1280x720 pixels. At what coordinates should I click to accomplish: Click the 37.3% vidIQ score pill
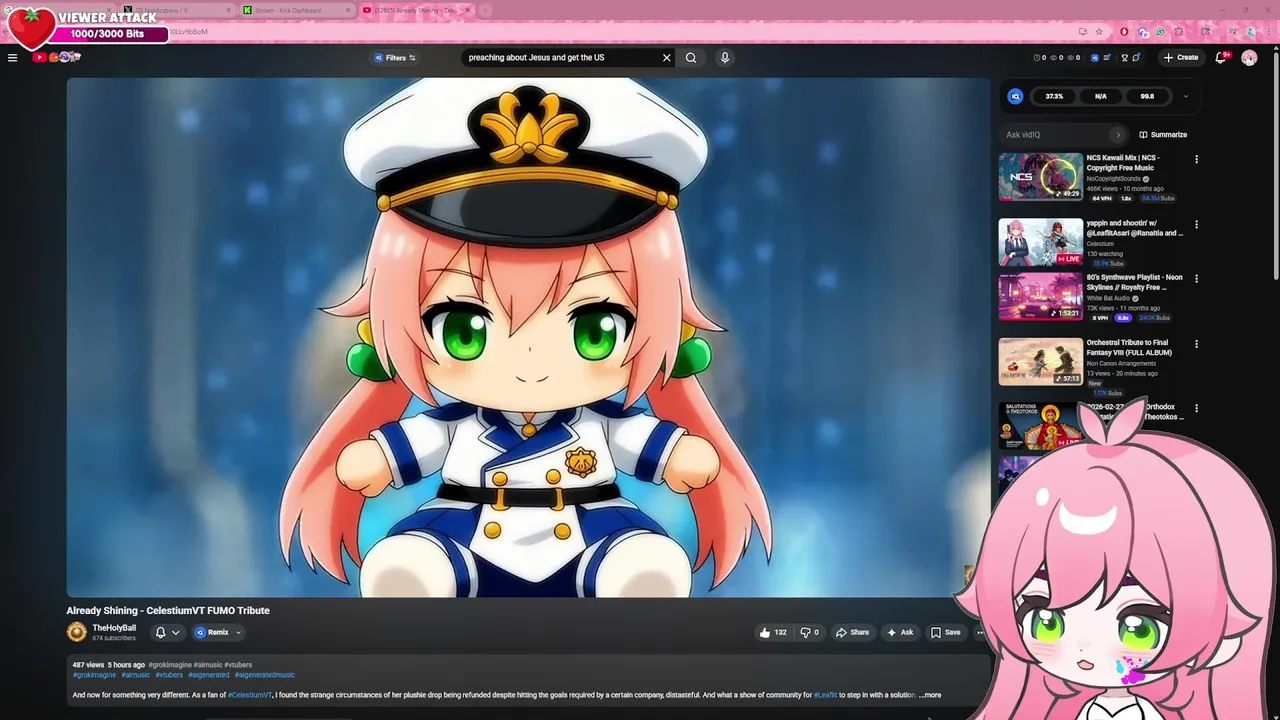(x=1054, y=96)
